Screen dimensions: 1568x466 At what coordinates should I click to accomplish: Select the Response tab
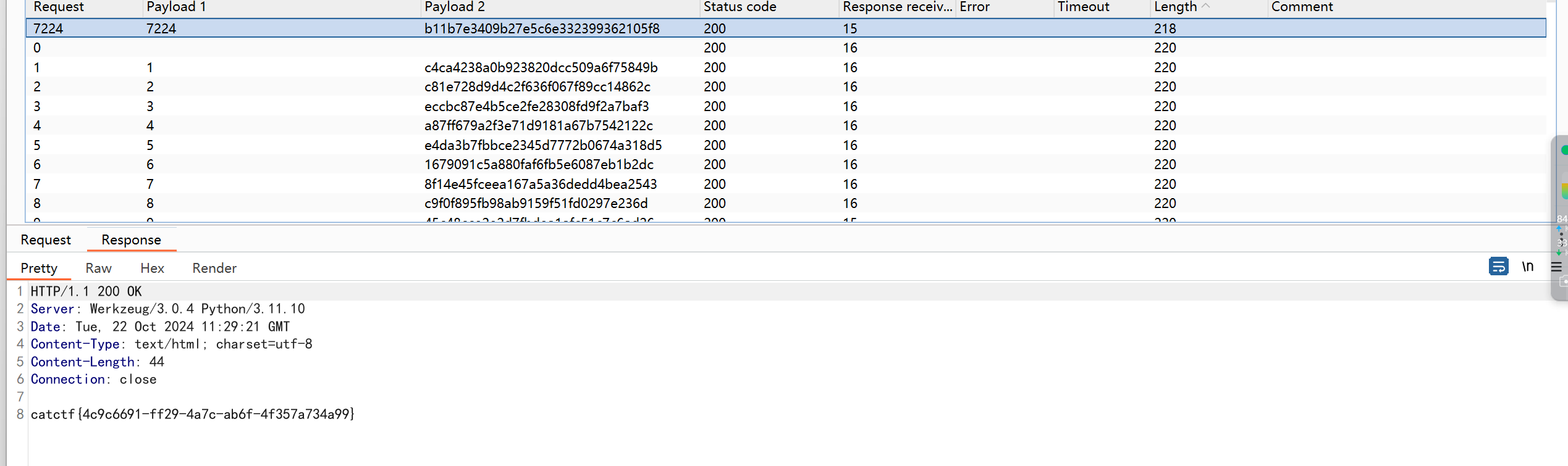[132, 240]
